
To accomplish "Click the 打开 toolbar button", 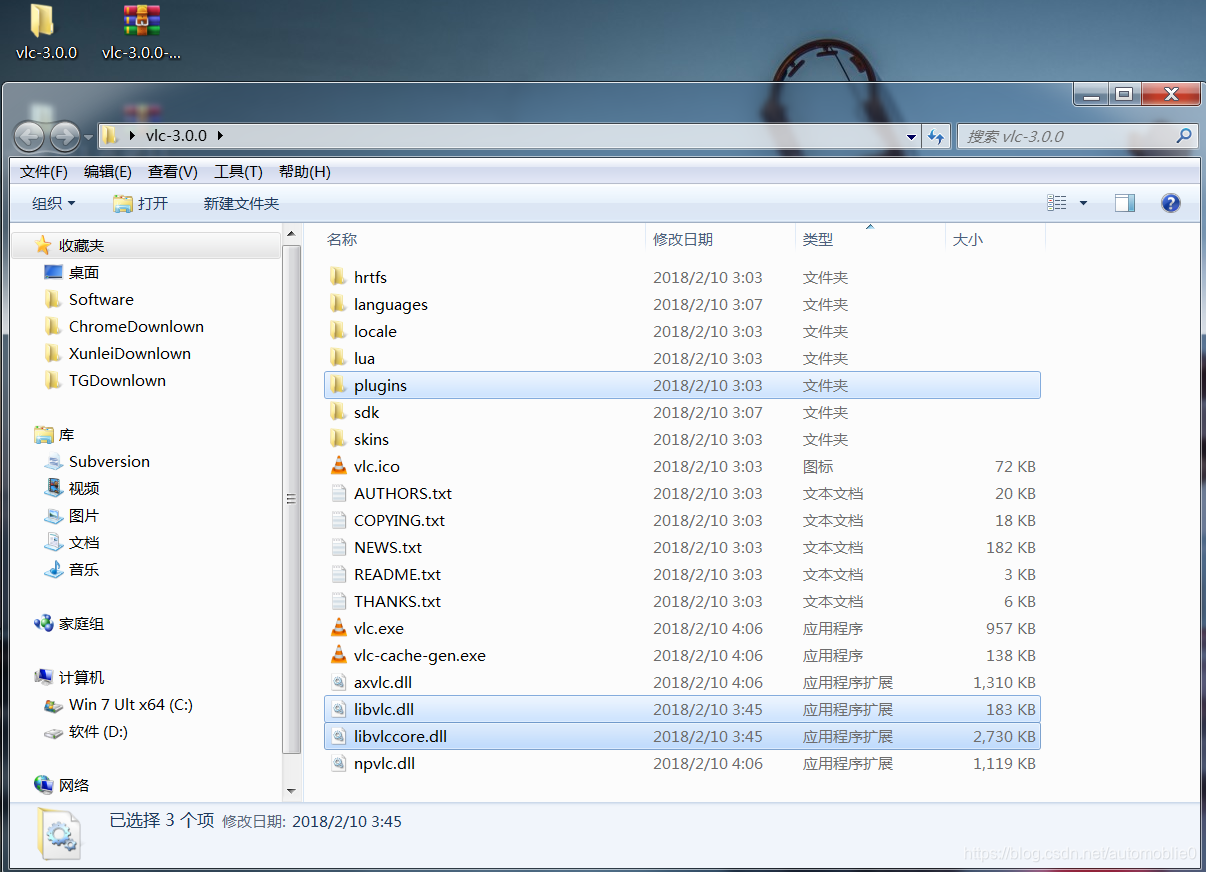I will pos(141,203).
